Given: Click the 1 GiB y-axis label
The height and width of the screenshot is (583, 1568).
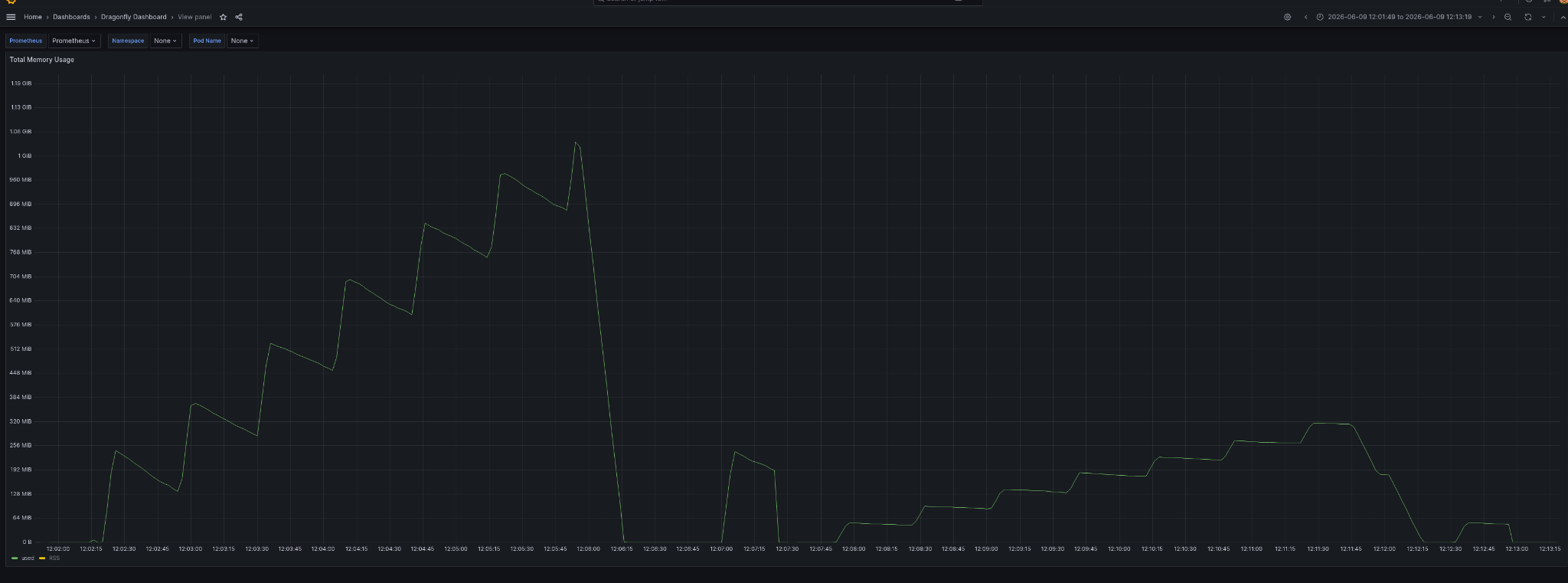Looking at the screenshot, I should 24,156.
